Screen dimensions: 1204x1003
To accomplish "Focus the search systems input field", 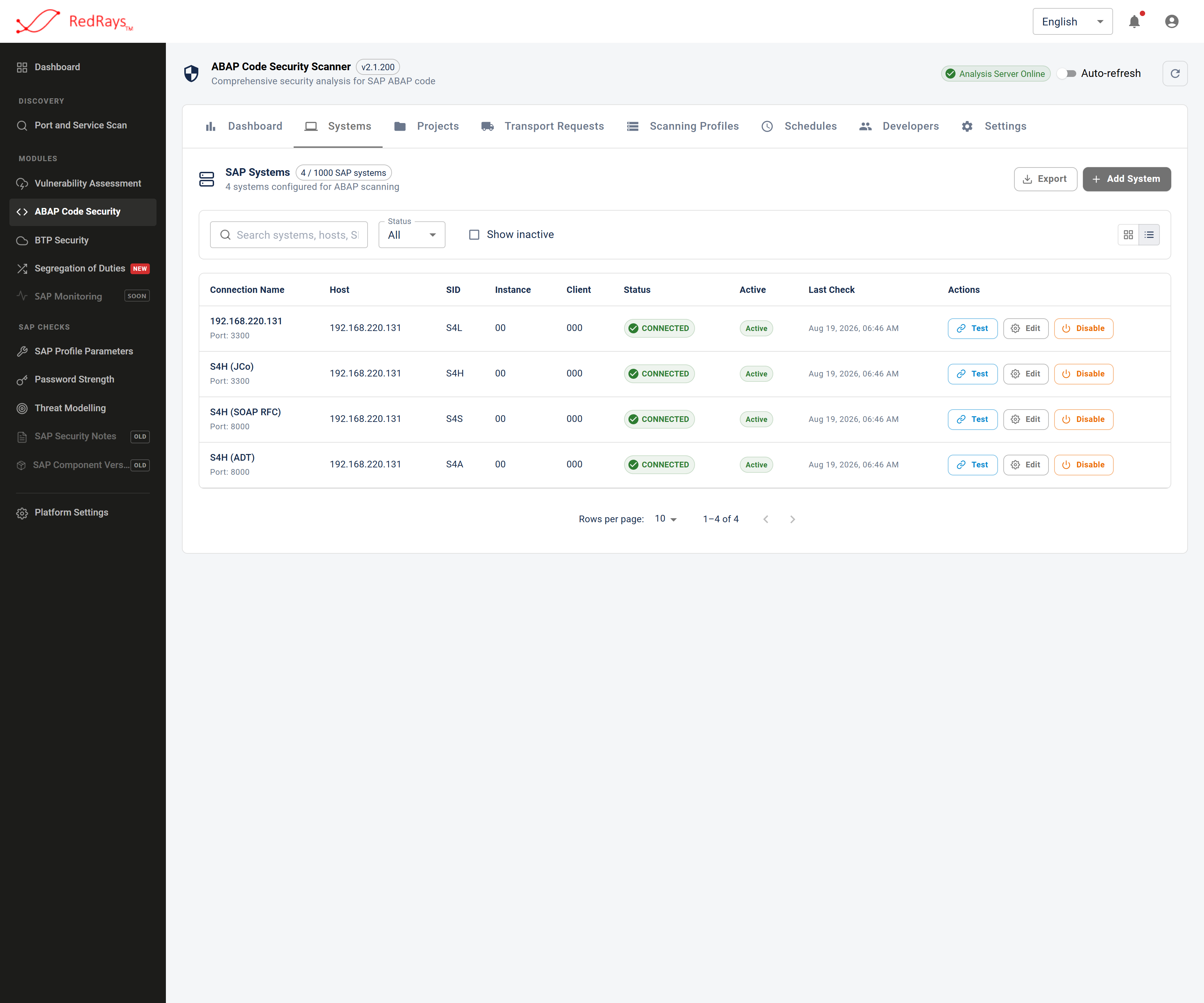I will [x=289, y=235].
